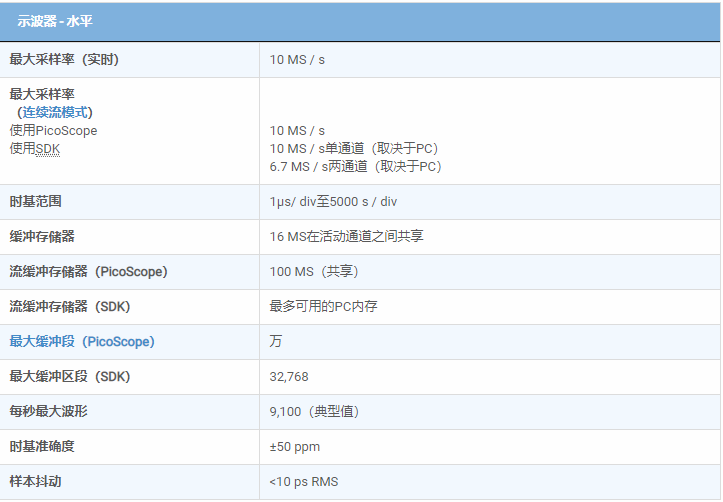Click the 最多可用的PC内存 value

click(x=323, y=307)
